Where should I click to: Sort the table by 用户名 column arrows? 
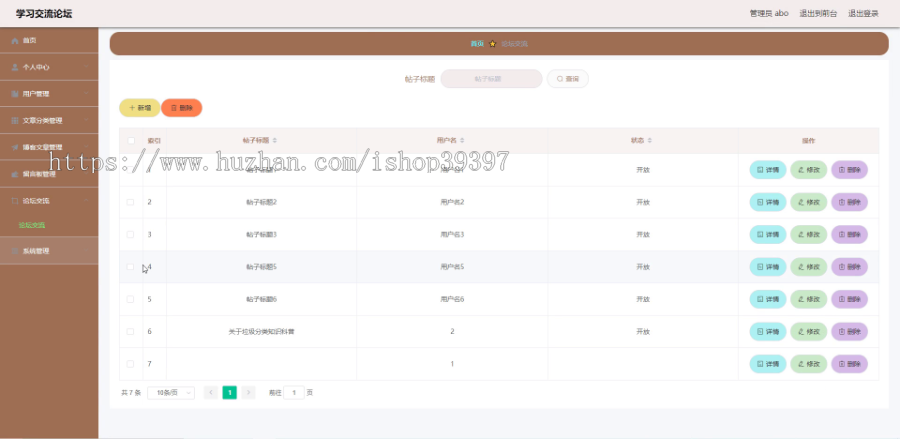462,141
